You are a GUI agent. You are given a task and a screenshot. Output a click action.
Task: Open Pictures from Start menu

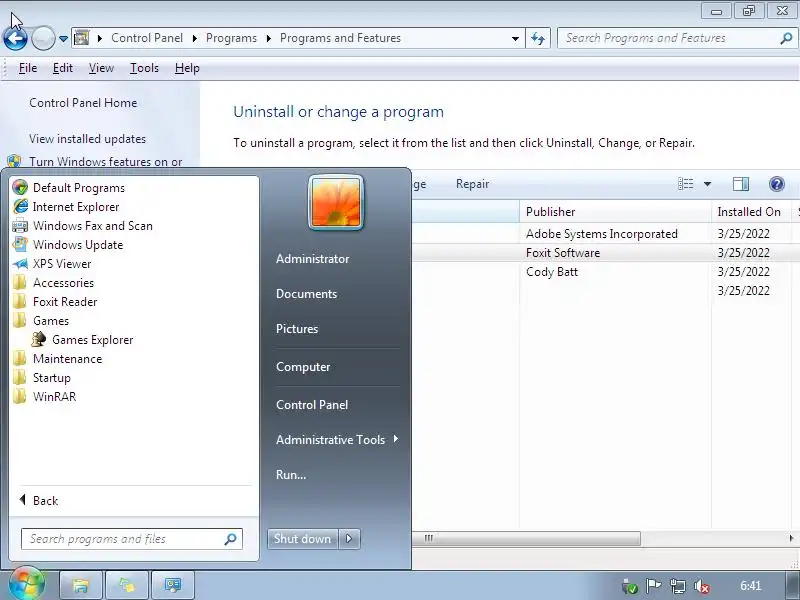(x=297, y=329)
